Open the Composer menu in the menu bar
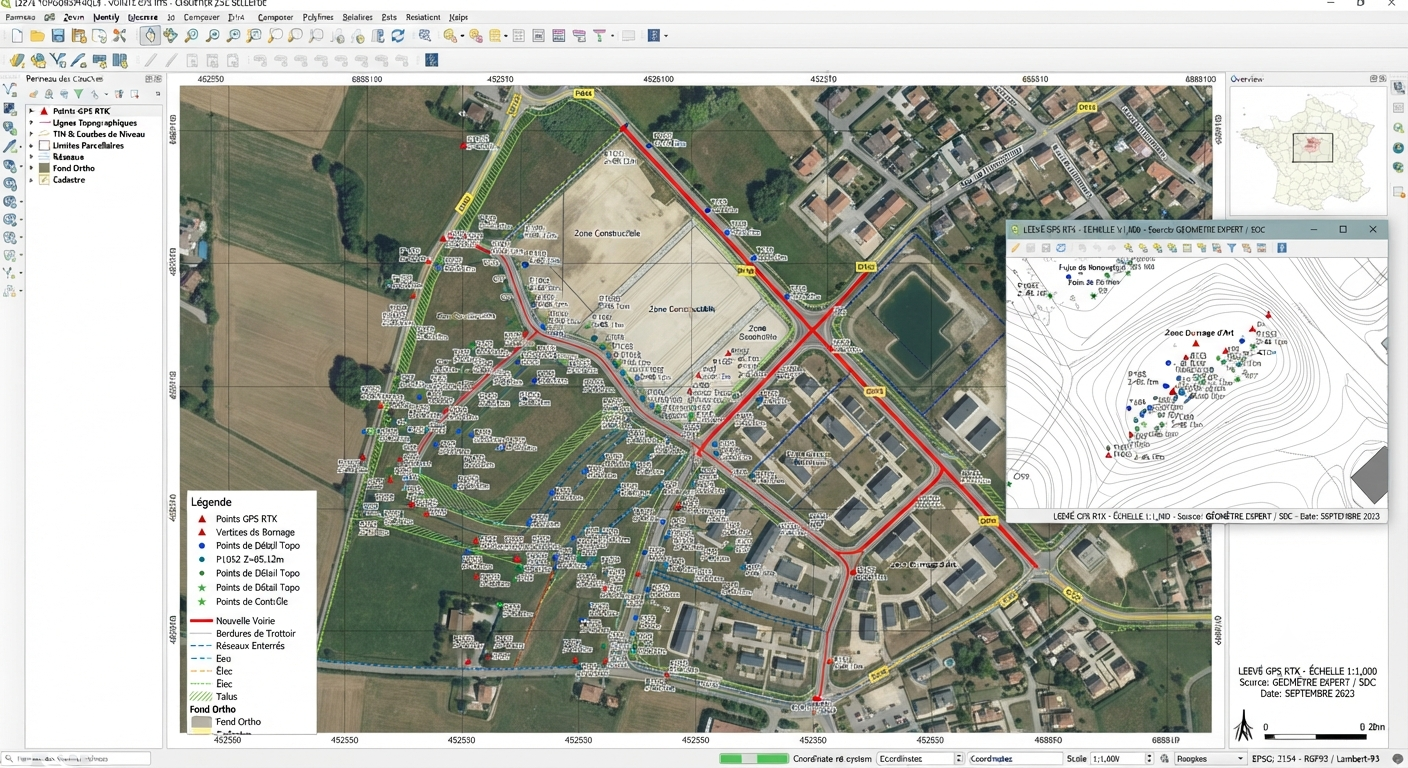 tap(275, 17)
